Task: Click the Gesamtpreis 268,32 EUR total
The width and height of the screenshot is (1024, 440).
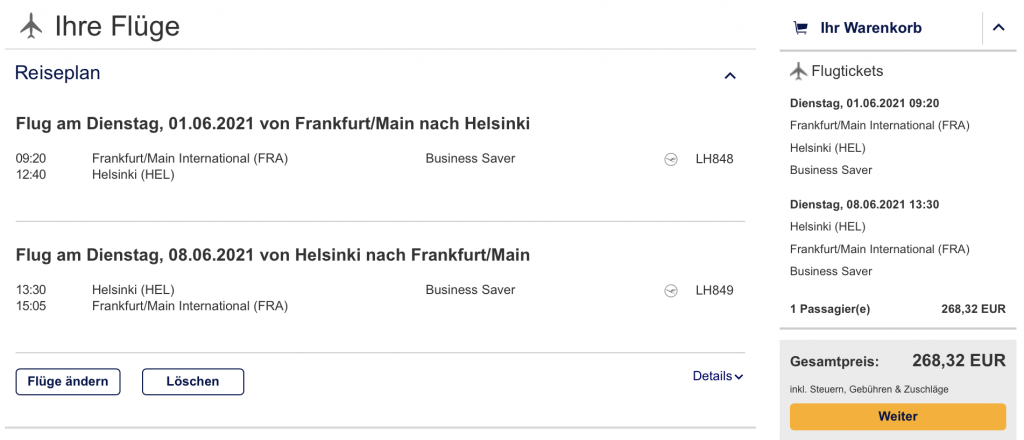Action: point(958,361)
